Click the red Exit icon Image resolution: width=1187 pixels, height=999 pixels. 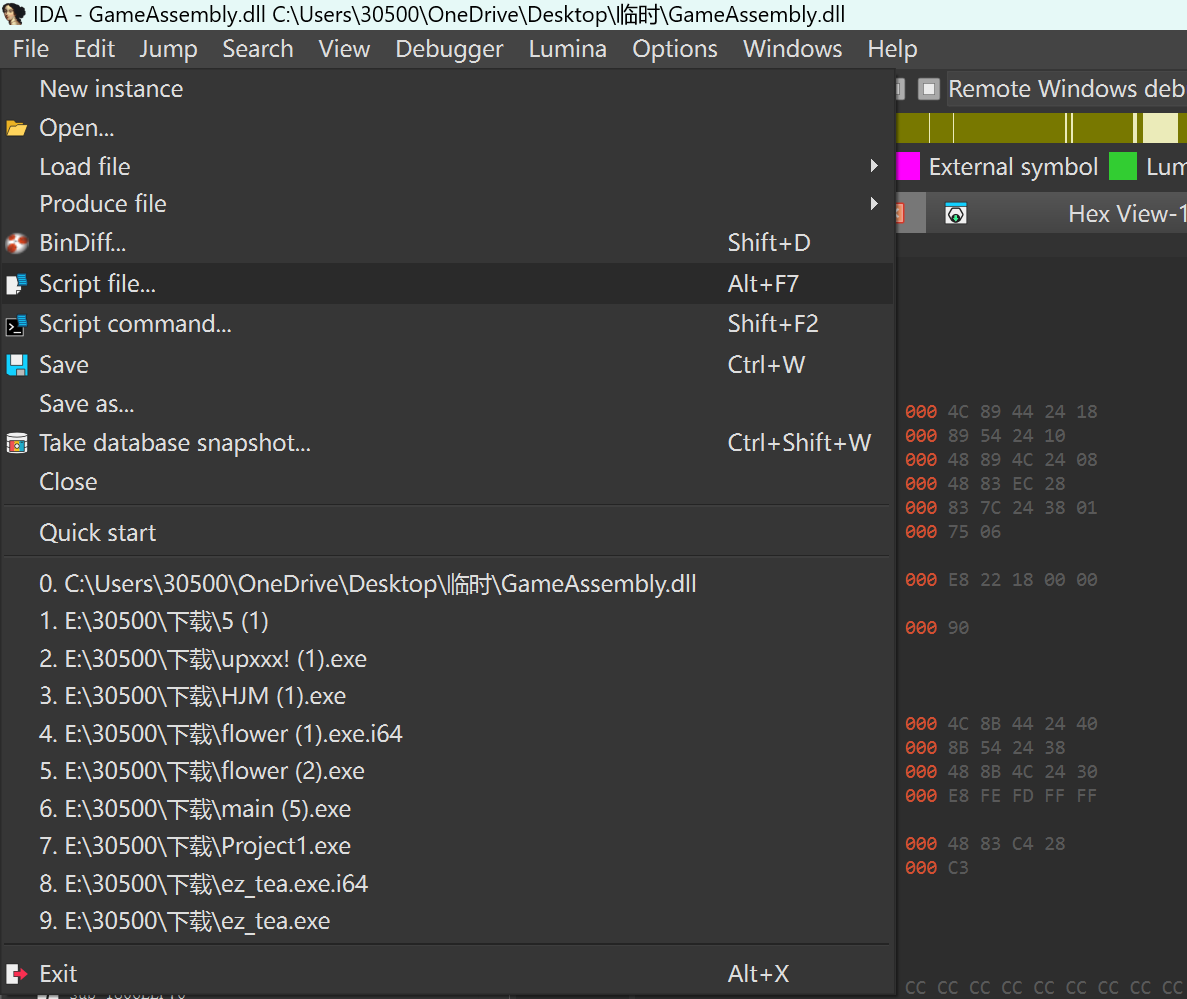tap(17, 973)
